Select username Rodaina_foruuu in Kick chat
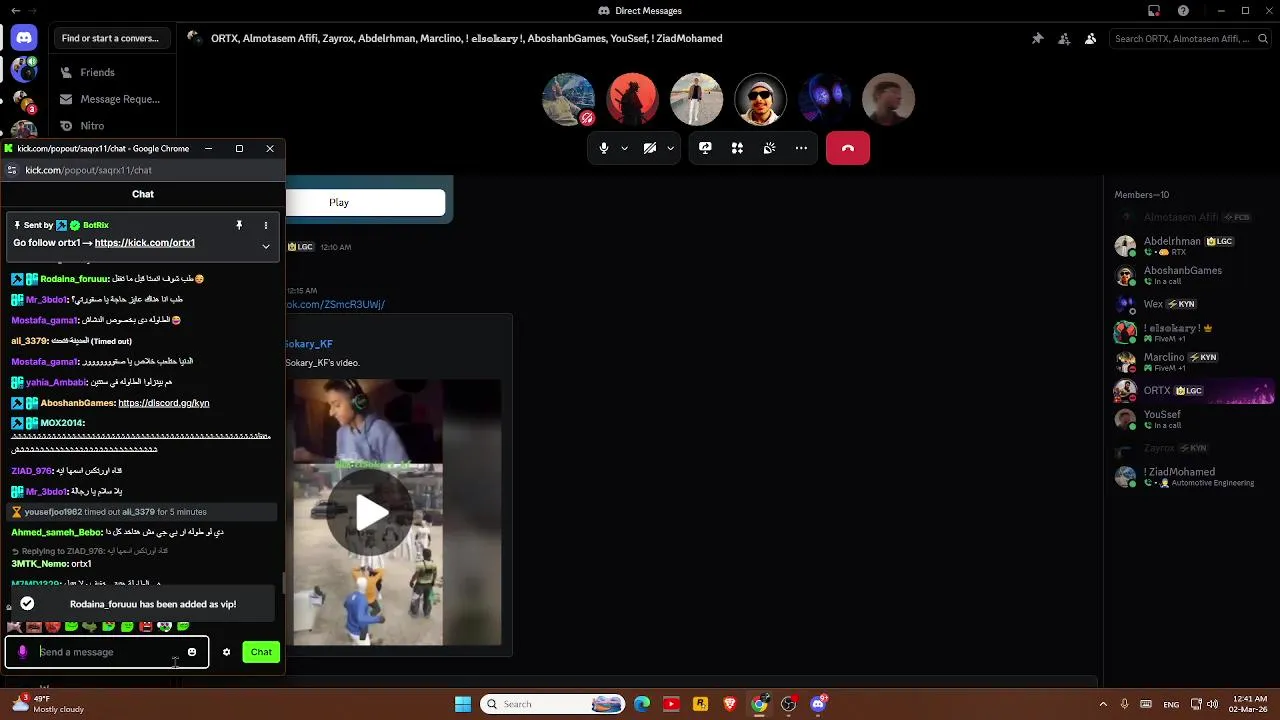Image resolution: width=1280 pixels, height=720 pixels. click(74, 279)
